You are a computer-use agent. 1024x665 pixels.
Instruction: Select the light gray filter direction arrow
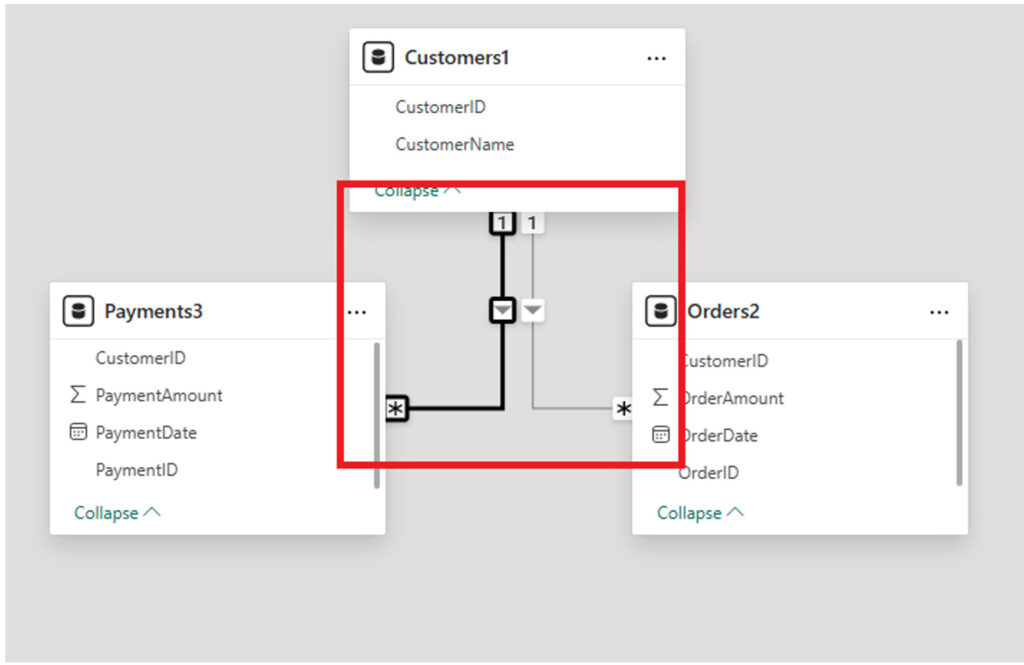click(x=534, y=311)
